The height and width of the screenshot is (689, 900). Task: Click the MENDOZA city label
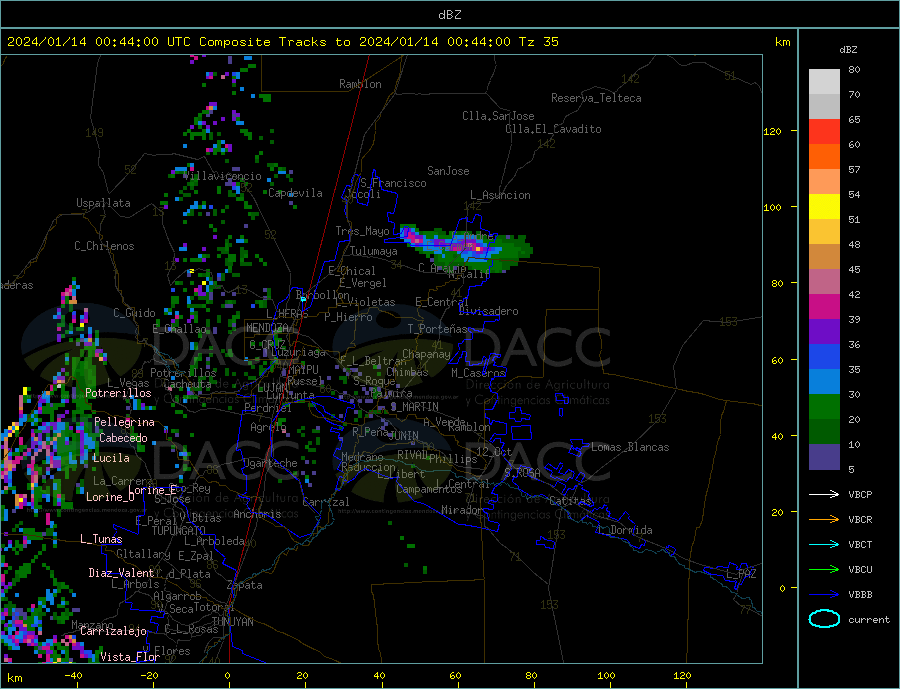[267, 328]
